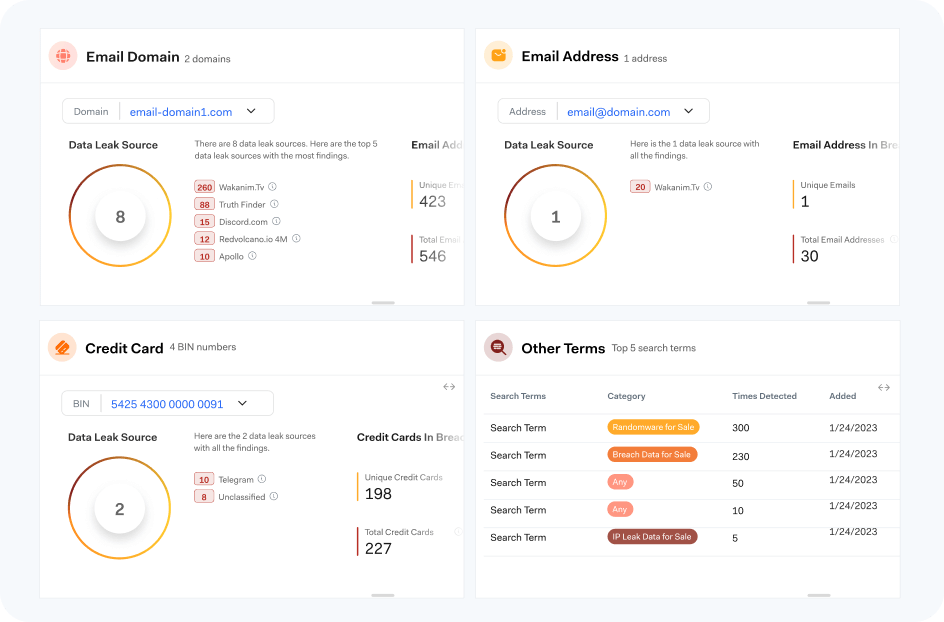
Task: Open info icon beside Wakanim.Tv in Email Address card
Action: coord(708,187)
